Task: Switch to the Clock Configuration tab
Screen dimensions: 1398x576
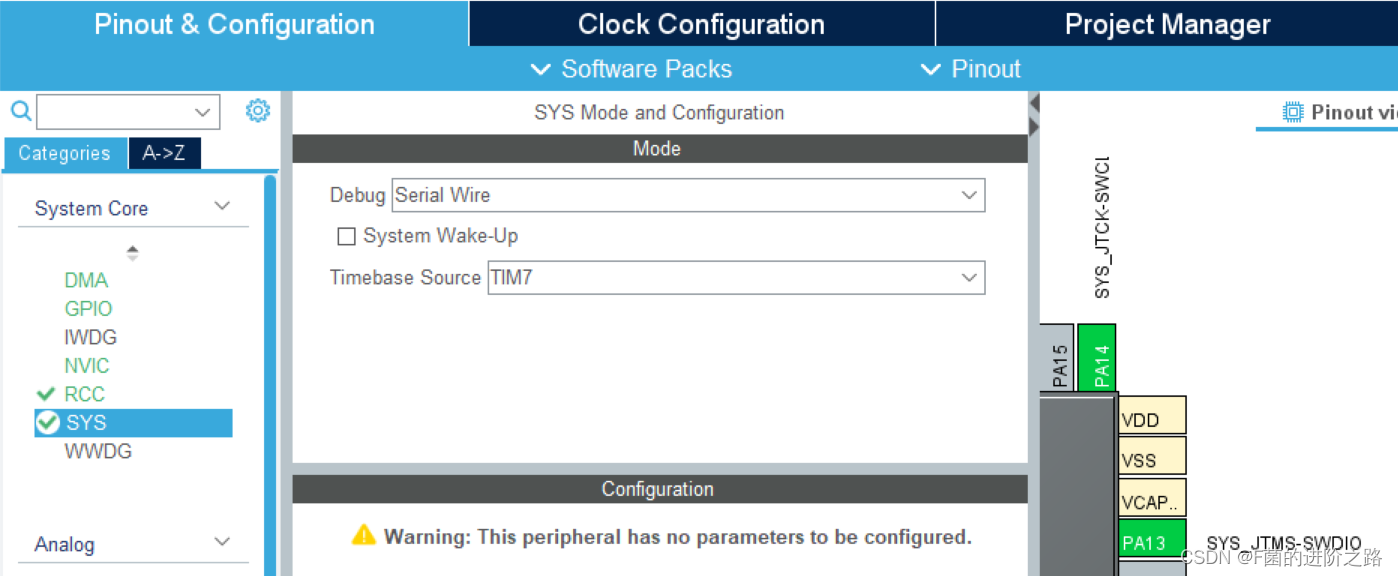Action: coord(700,23)
